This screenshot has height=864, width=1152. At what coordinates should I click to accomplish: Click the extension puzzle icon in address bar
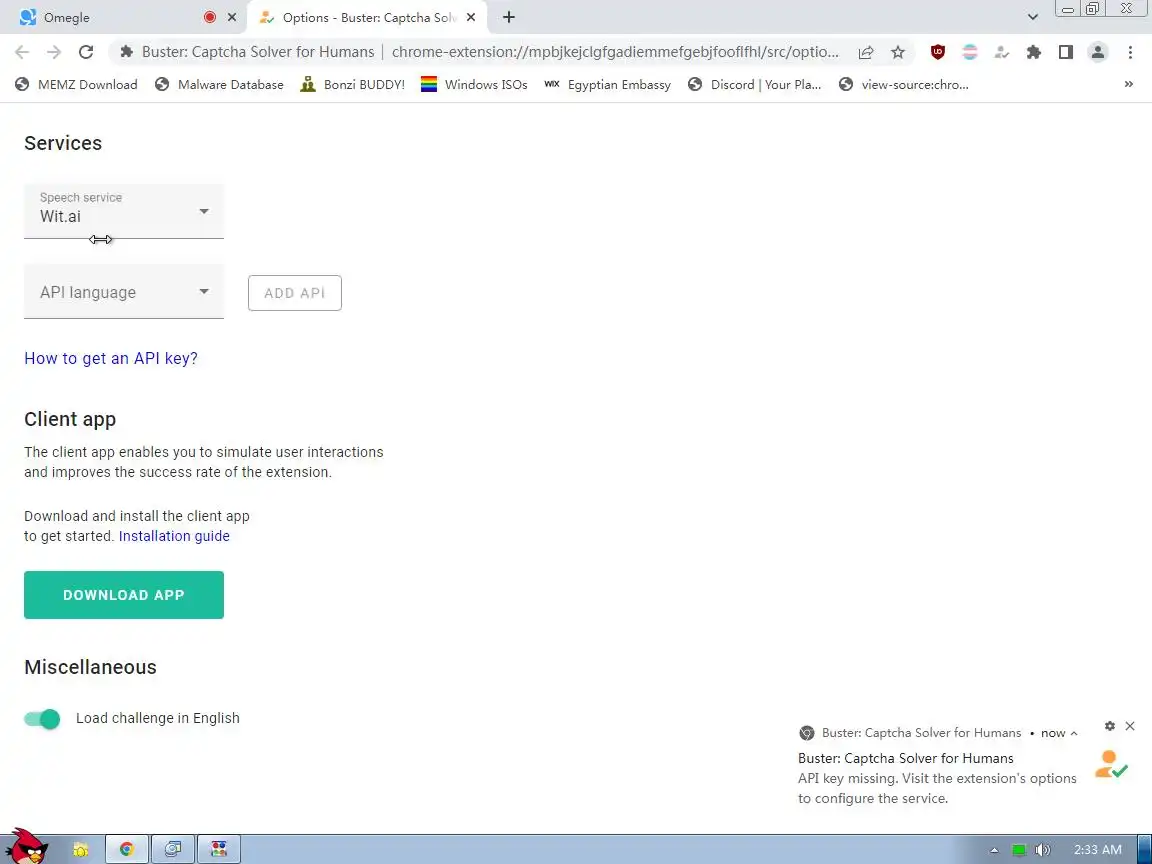[126, 51]
